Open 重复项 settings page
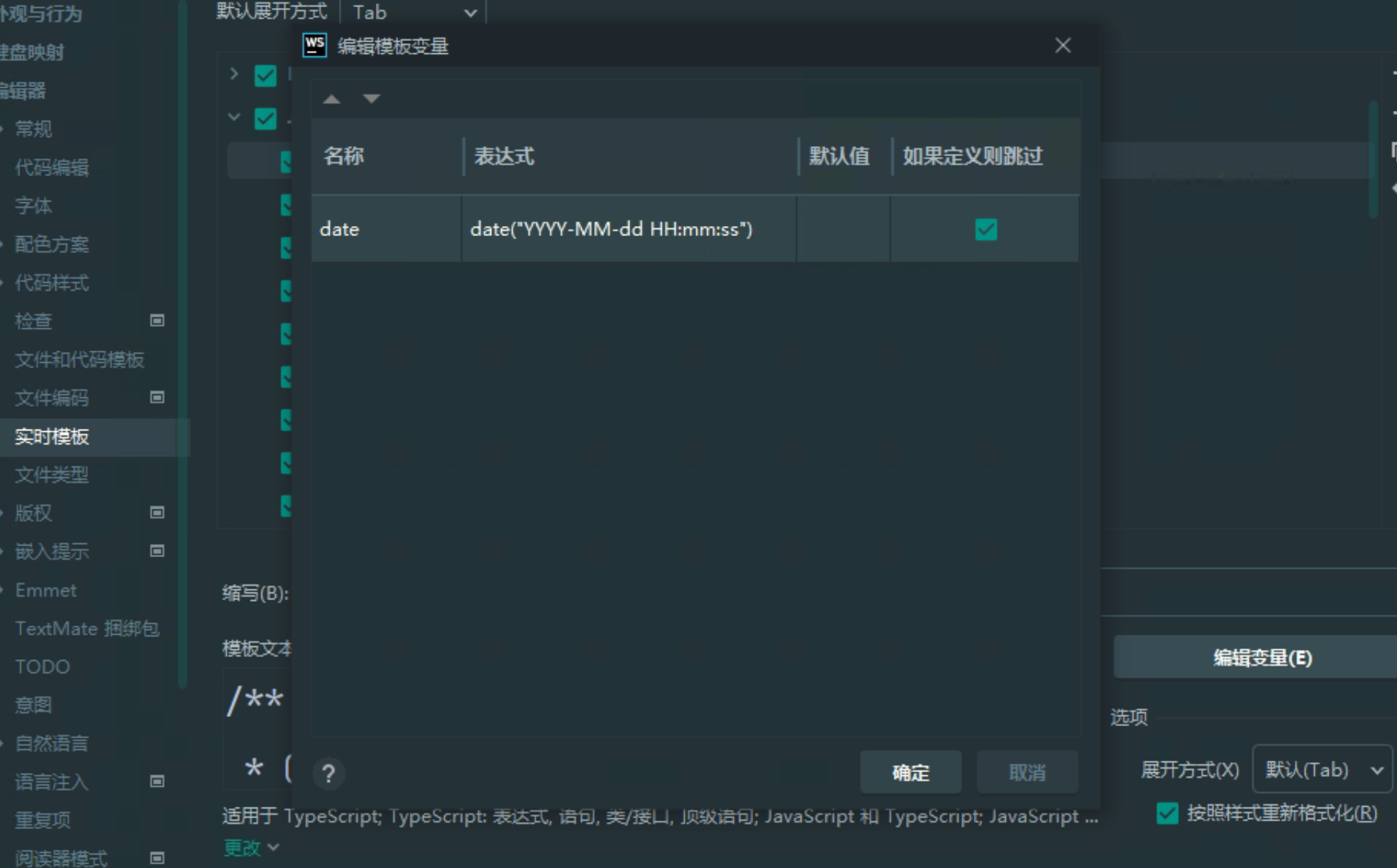 tap(42, 820)
